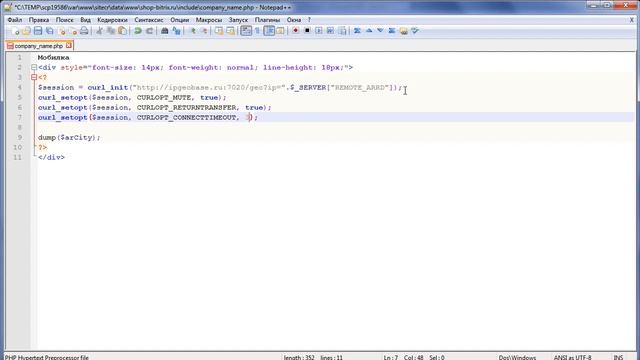Click the Cut scissors icon
The width and height of the screenshot is (640, 360).
[99, 31]
